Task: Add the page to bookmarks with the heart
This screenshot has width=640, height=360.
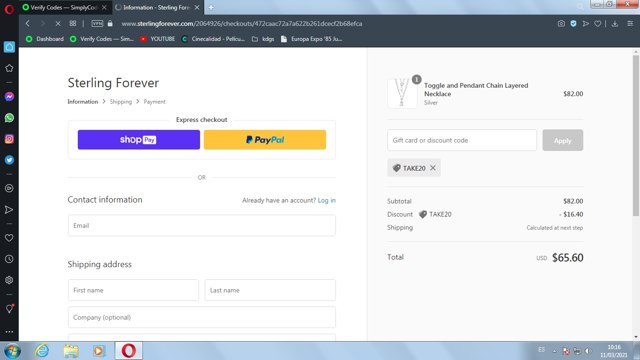Action: (598, 24)
